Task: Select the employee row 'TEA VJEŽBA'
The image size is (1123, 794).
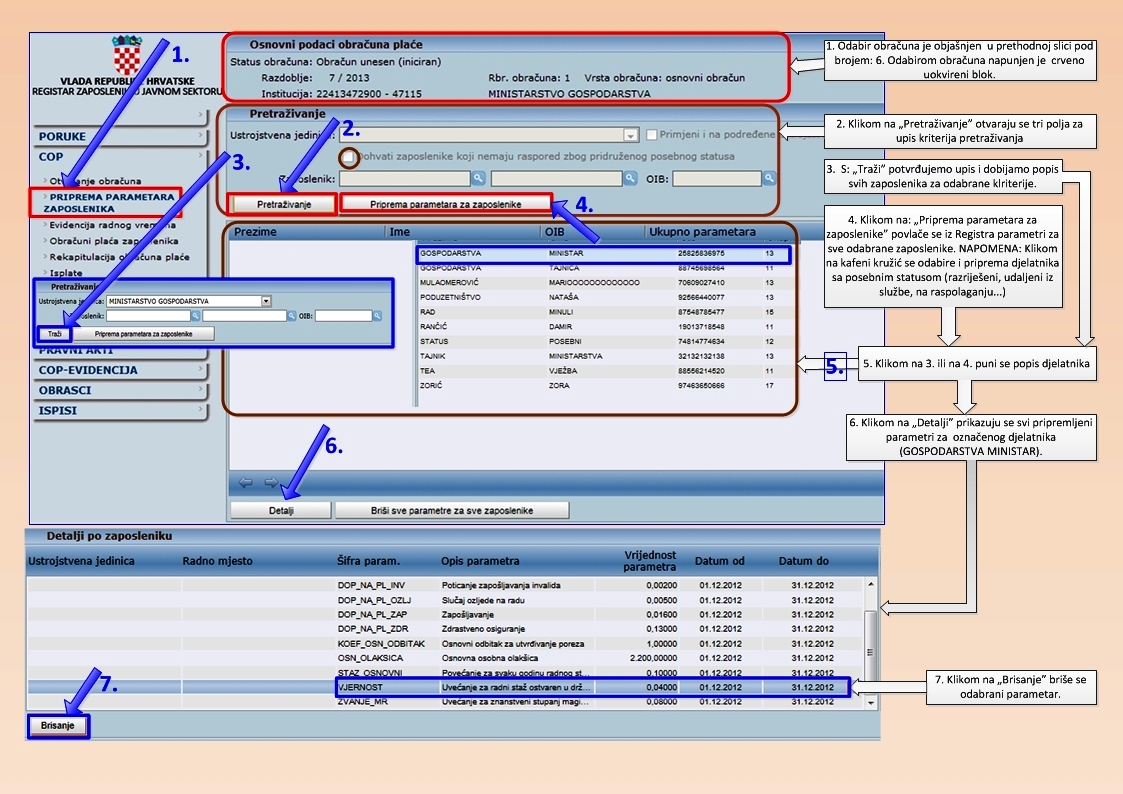Action: click(x=603, y=371)
